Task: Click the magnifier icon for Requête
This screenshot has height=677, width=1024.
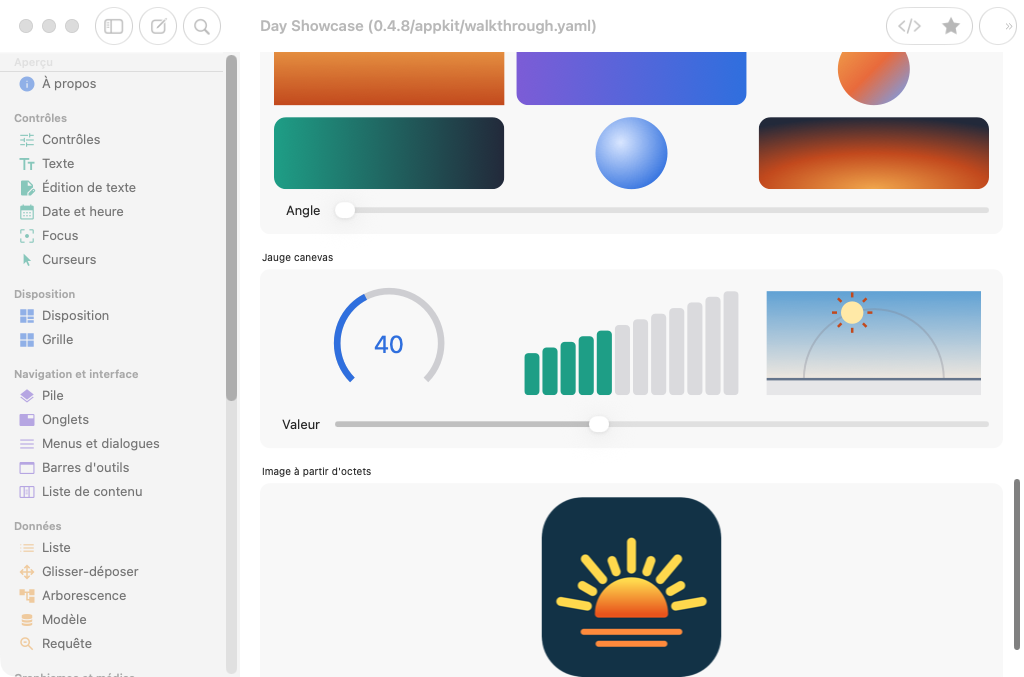Action: point(27,644)
